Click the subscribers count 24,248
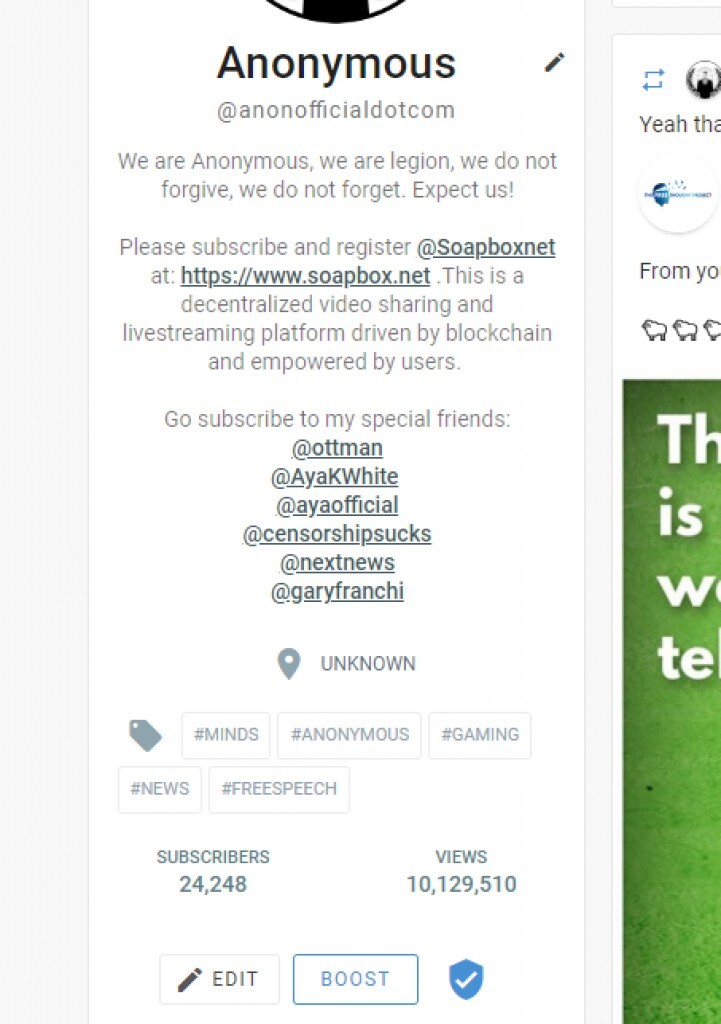Screen dimensions: 721x1024 tap(213, 884)
